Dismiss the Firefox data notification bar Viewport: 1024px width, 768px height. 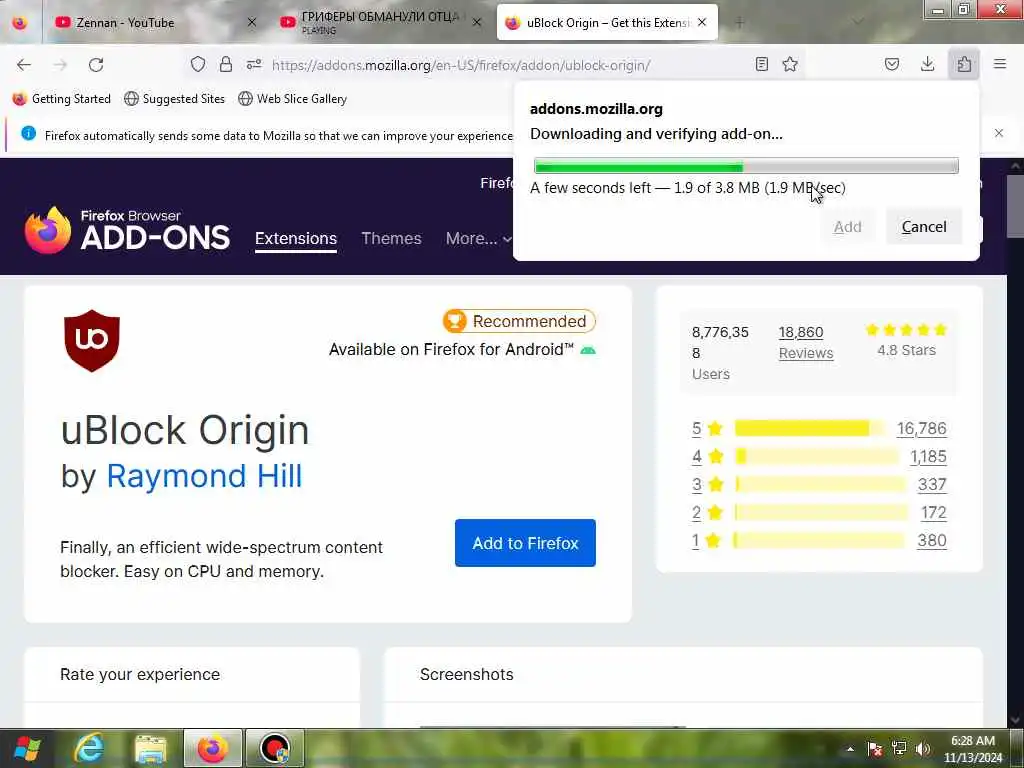coord(999,133)
